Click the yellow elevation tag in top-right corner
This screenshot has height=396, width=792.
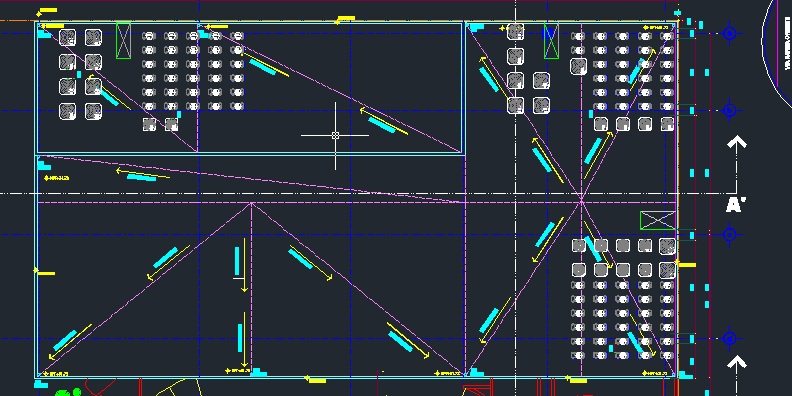[x=656, y=27]
